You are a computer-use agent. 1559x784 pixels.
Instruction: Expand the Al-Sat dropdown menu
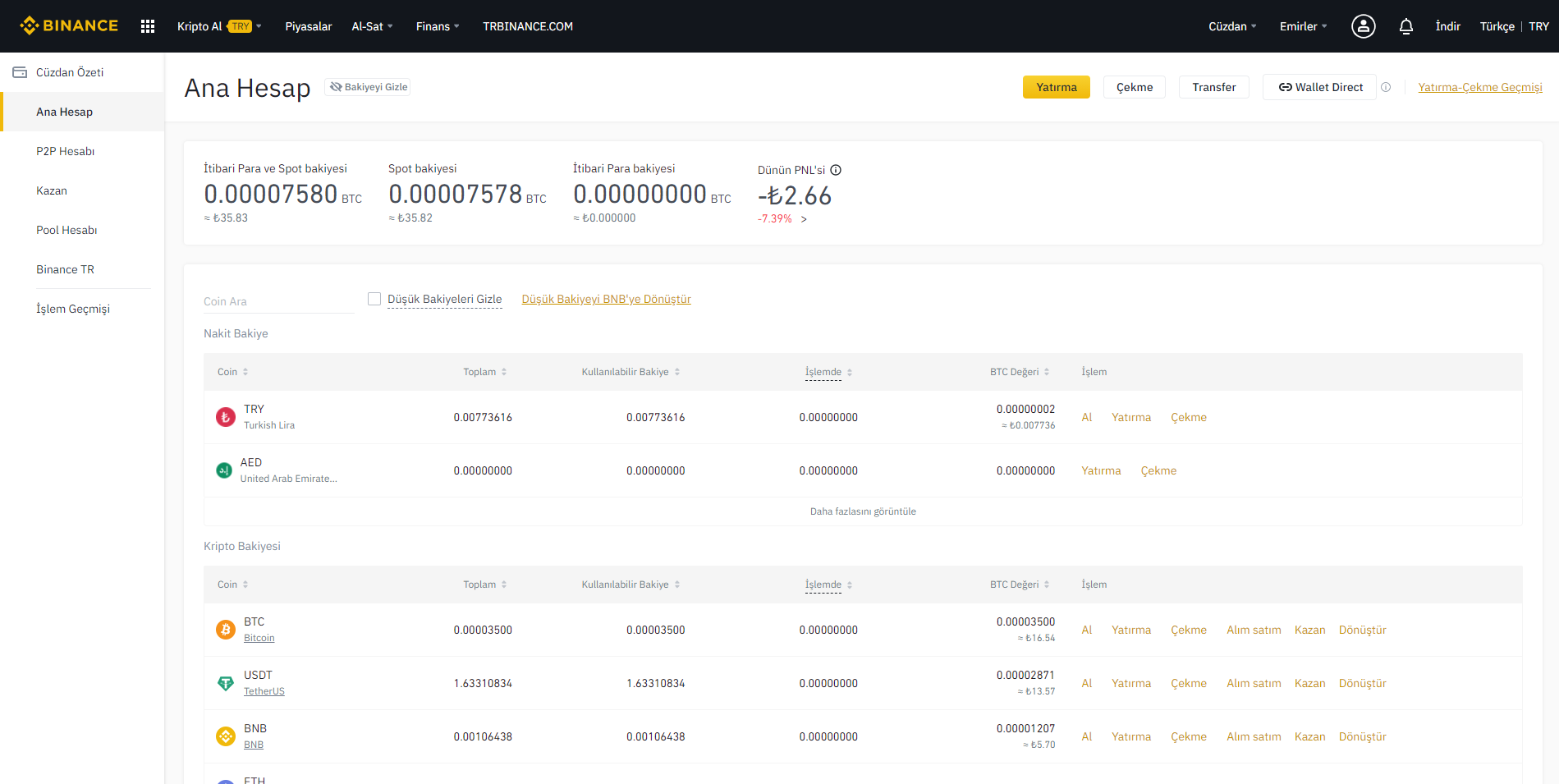tap(373, 26)
